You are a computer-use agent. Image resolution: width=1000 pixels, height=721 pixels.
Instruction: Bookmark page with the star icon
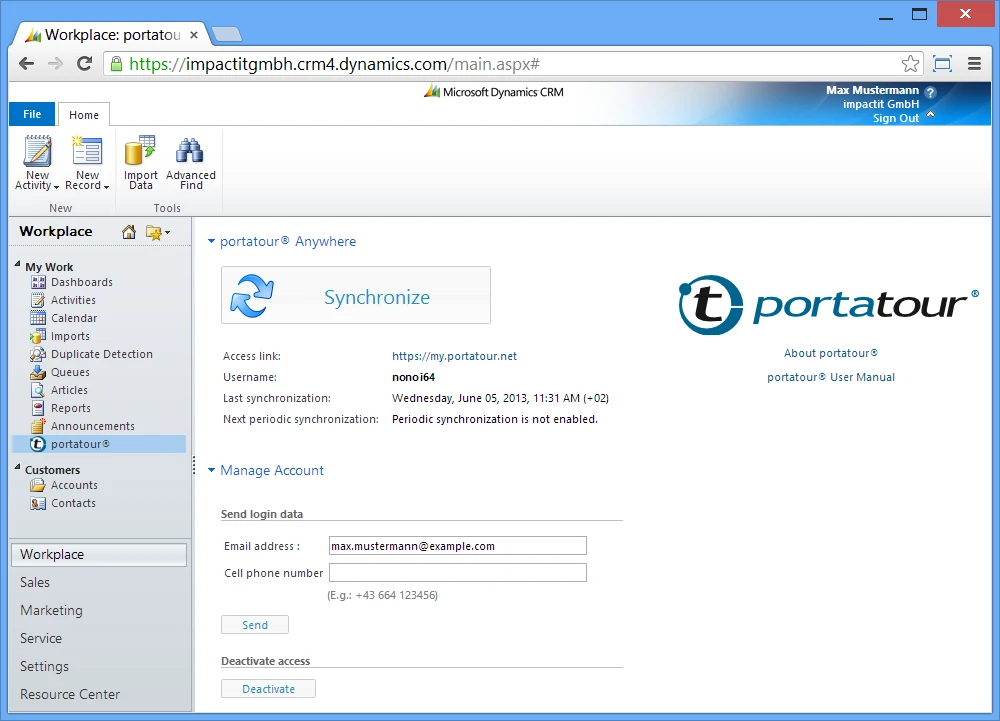coord(910,64)
